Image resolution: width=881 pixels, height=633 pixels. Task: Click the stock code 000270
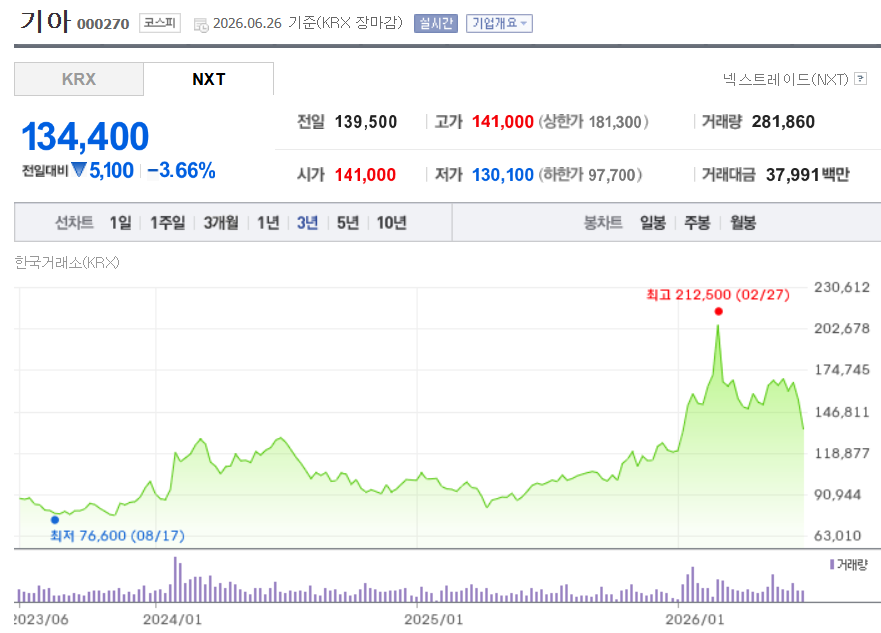point(103,24)
